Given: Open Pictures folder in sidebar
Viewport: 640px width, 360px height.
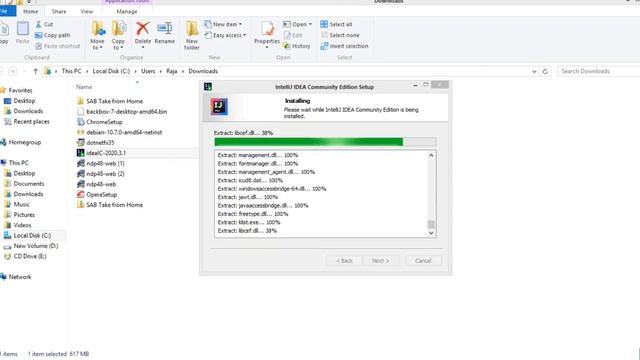Looking at the screenshot, I should click(x=19, y=215).
